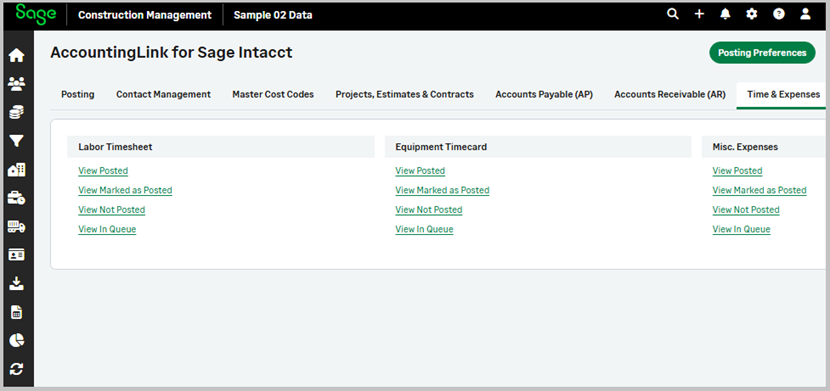
Task: Click the Sage logo
Action: click(35, 14)
